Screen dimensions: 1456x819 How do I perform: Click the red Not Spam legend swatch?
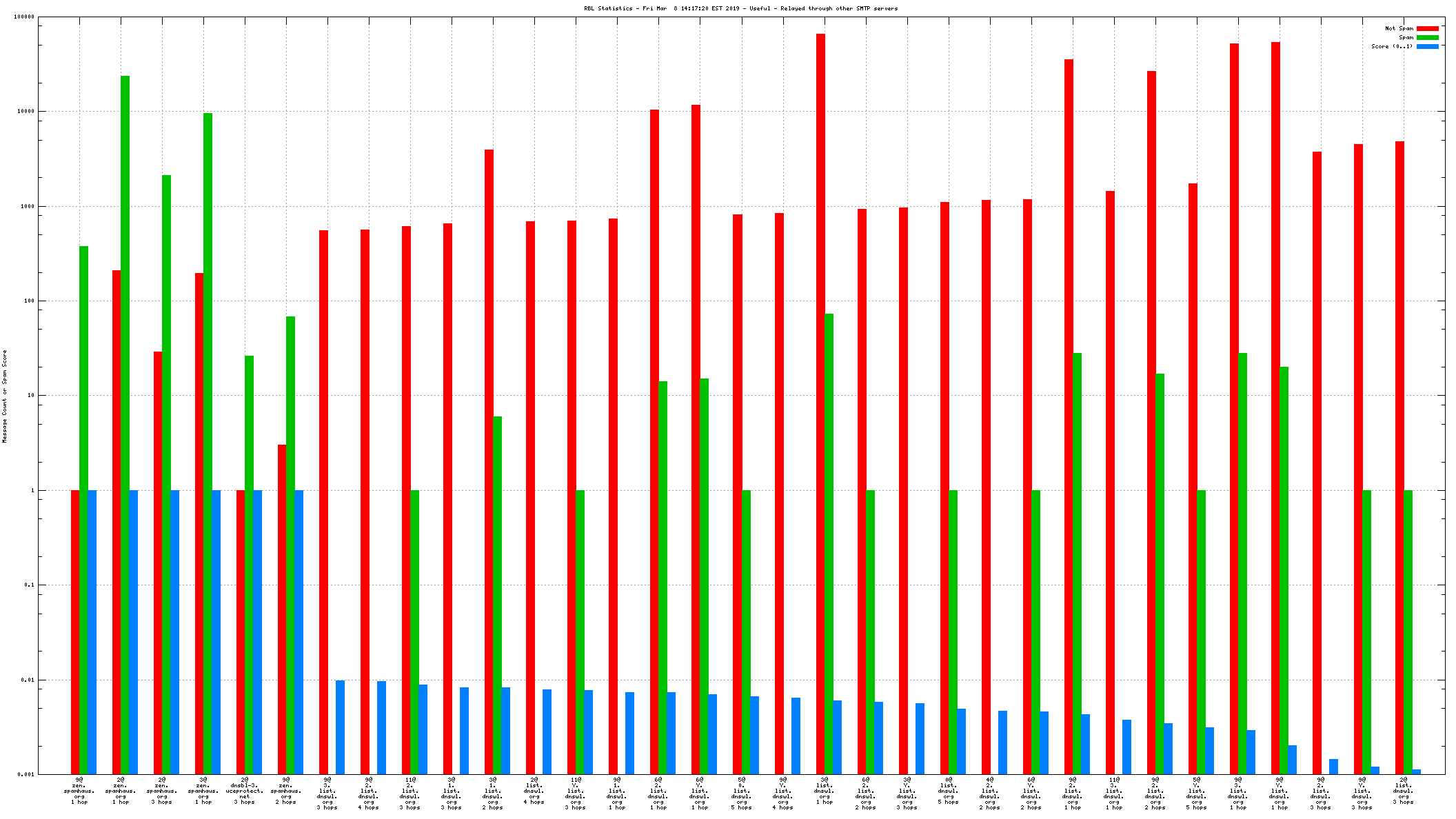click(1427, 29)
